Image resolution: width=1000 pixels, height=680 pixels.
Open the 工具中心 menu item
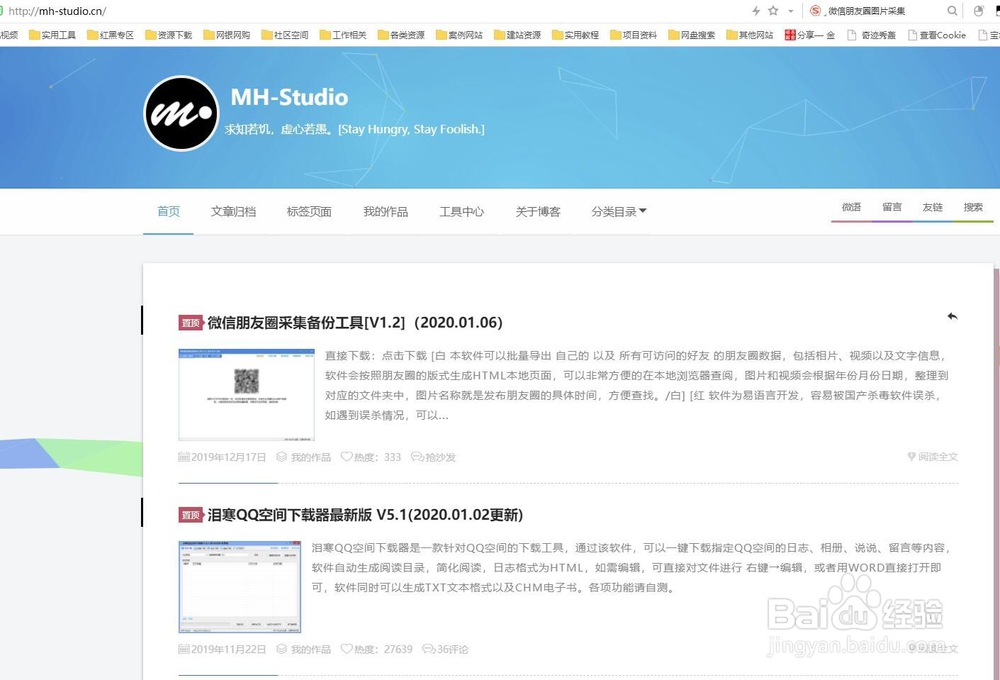pos(462,211)
